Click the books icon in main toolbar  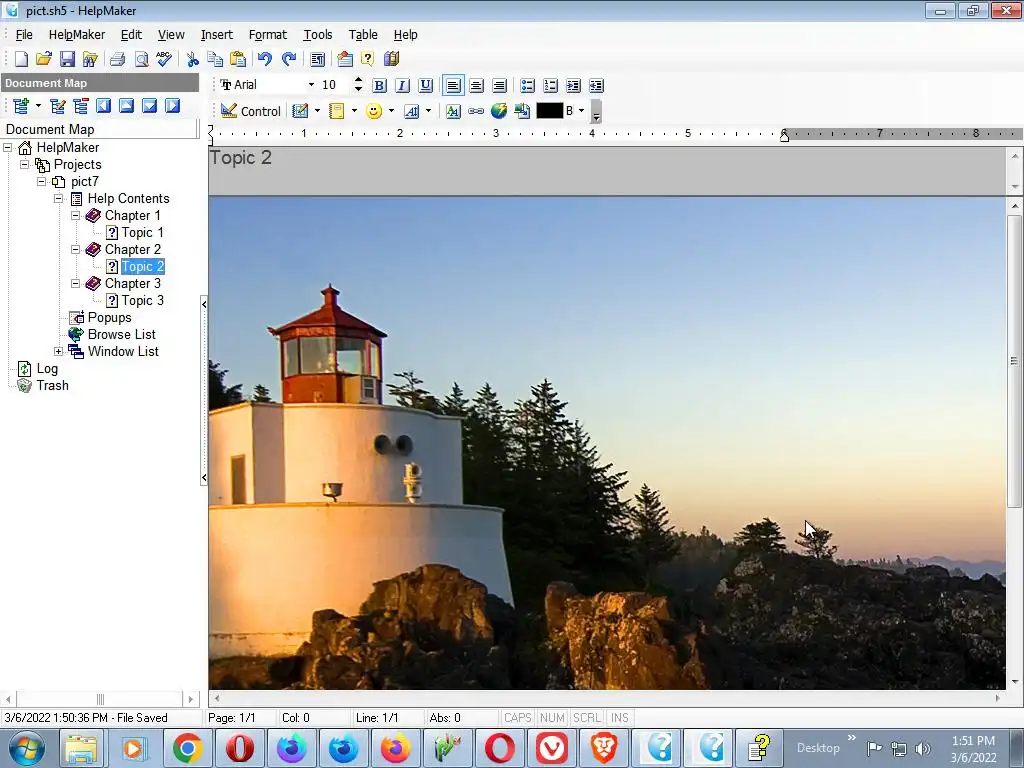coord(391,59)
